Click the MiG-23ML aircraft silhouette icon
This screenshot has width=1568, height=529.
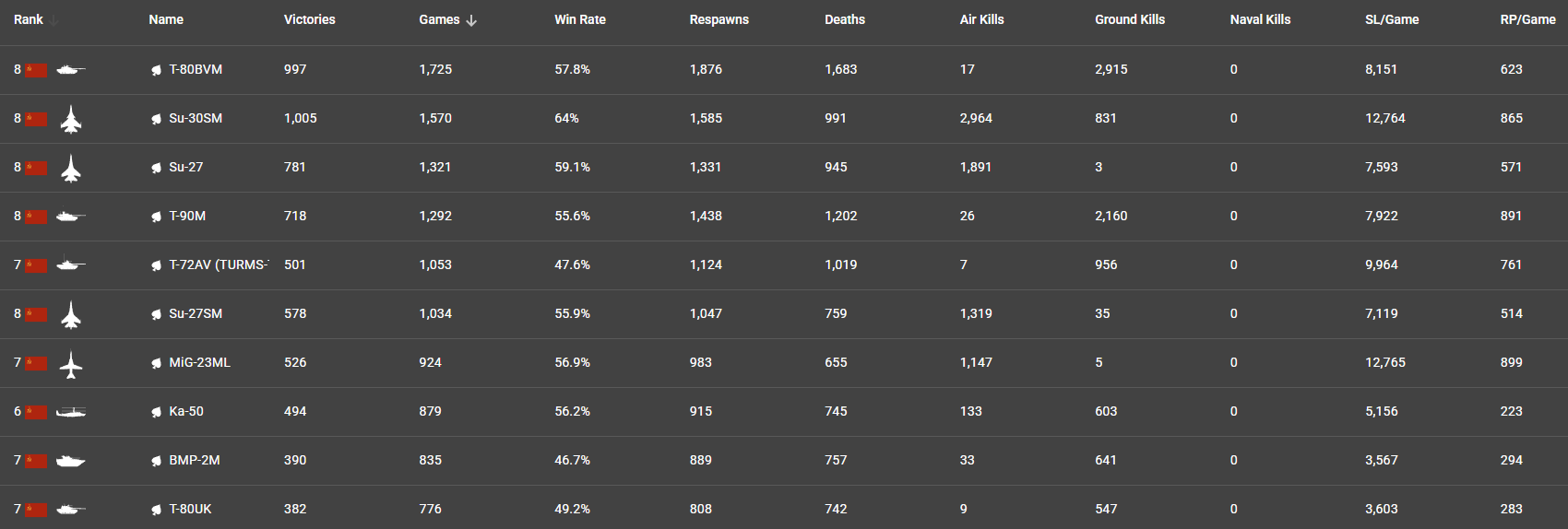coord(71,364)
